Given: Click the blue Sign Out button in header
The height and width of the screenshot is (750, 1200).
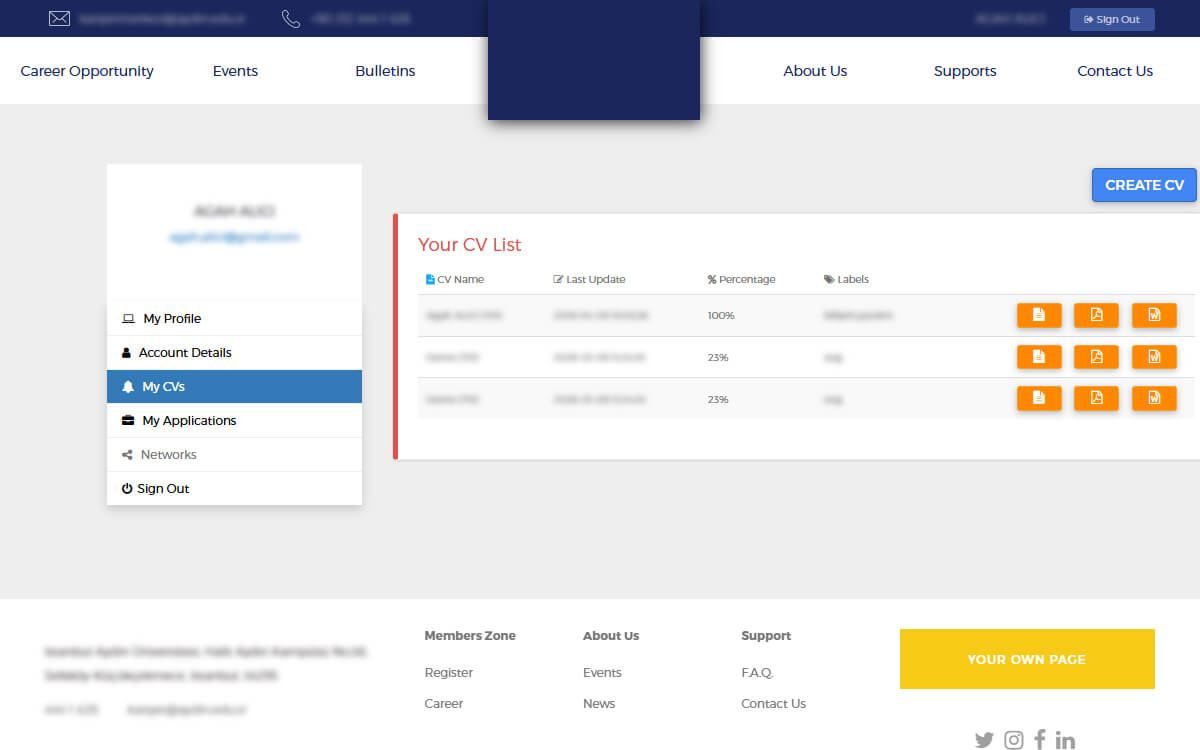Looking at the screenshot, I should coord(1112,19).
